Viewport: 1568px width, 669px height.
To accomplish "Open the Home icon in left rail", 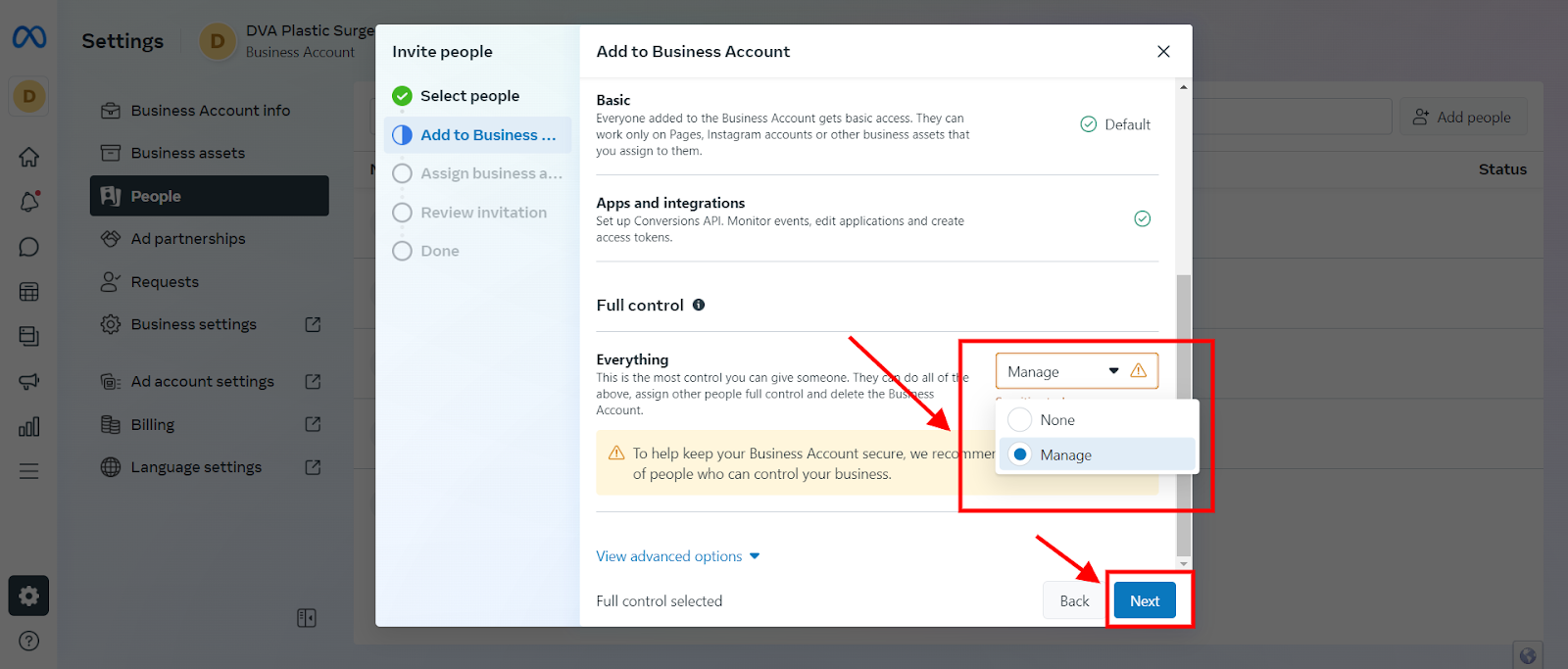I will pos(29,157).
